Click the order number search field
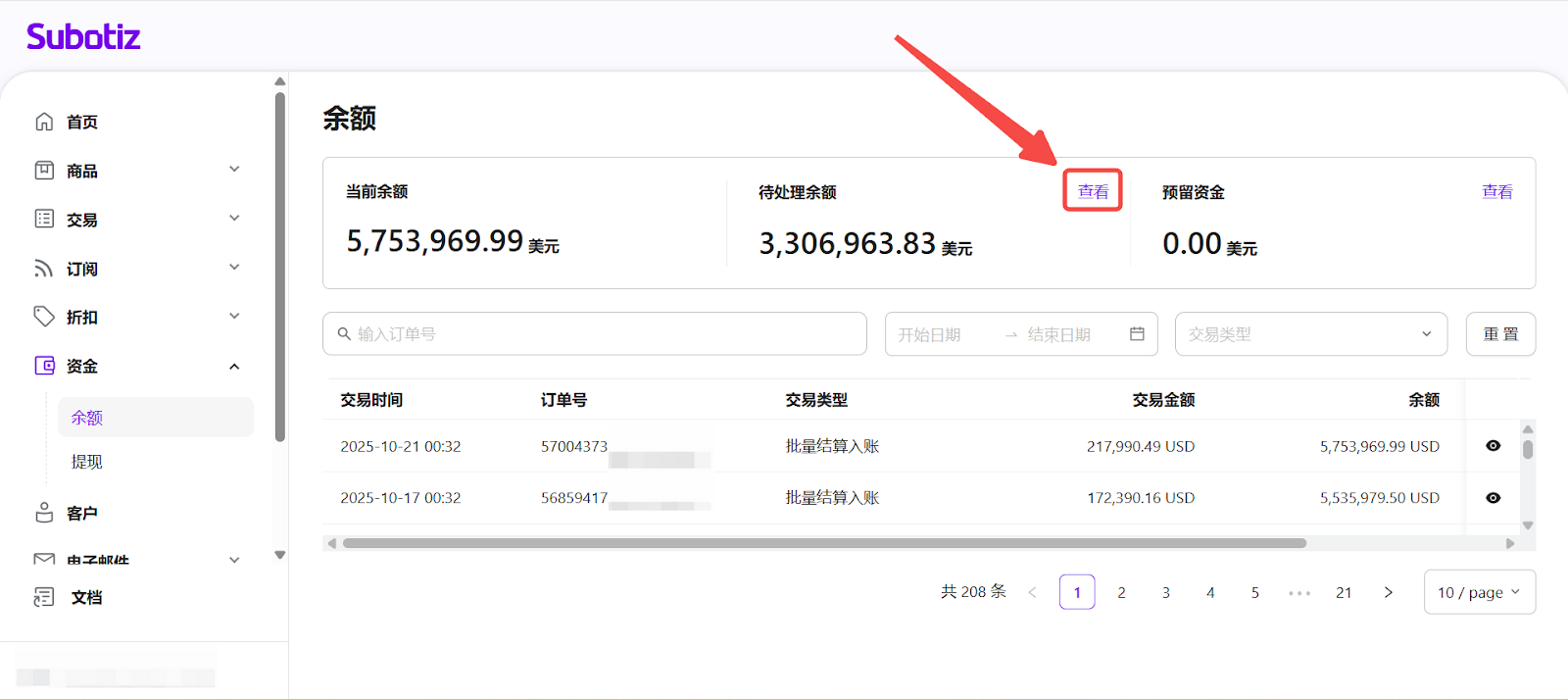 594,334
